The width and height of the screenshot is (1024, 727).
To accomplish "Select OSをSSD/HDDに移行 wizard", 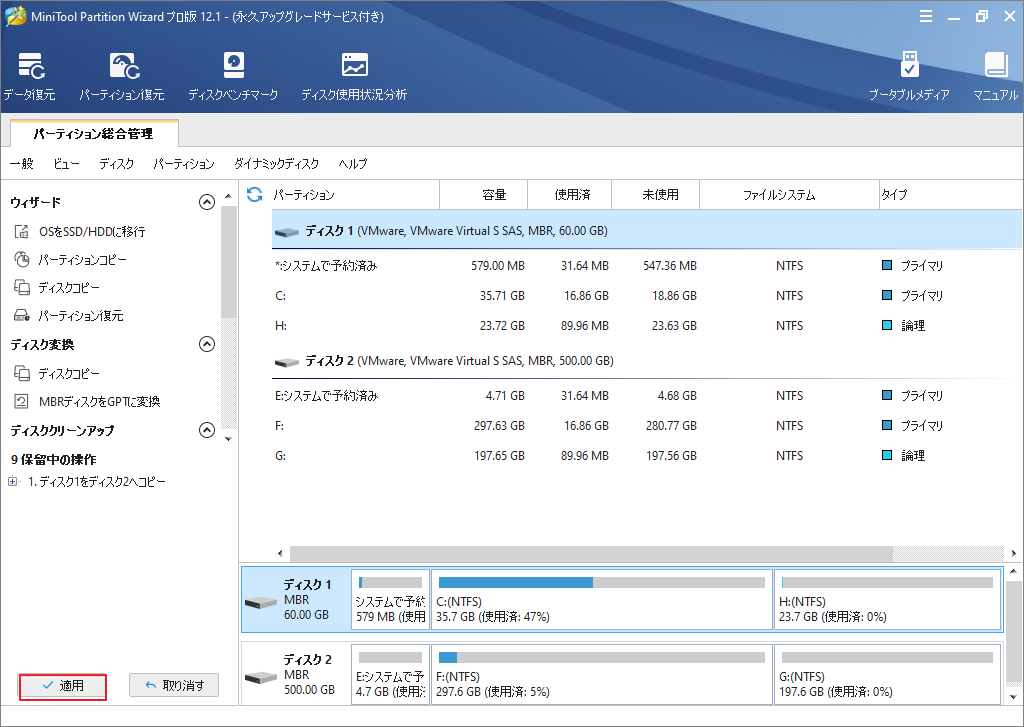I will (x=77, y=230).
